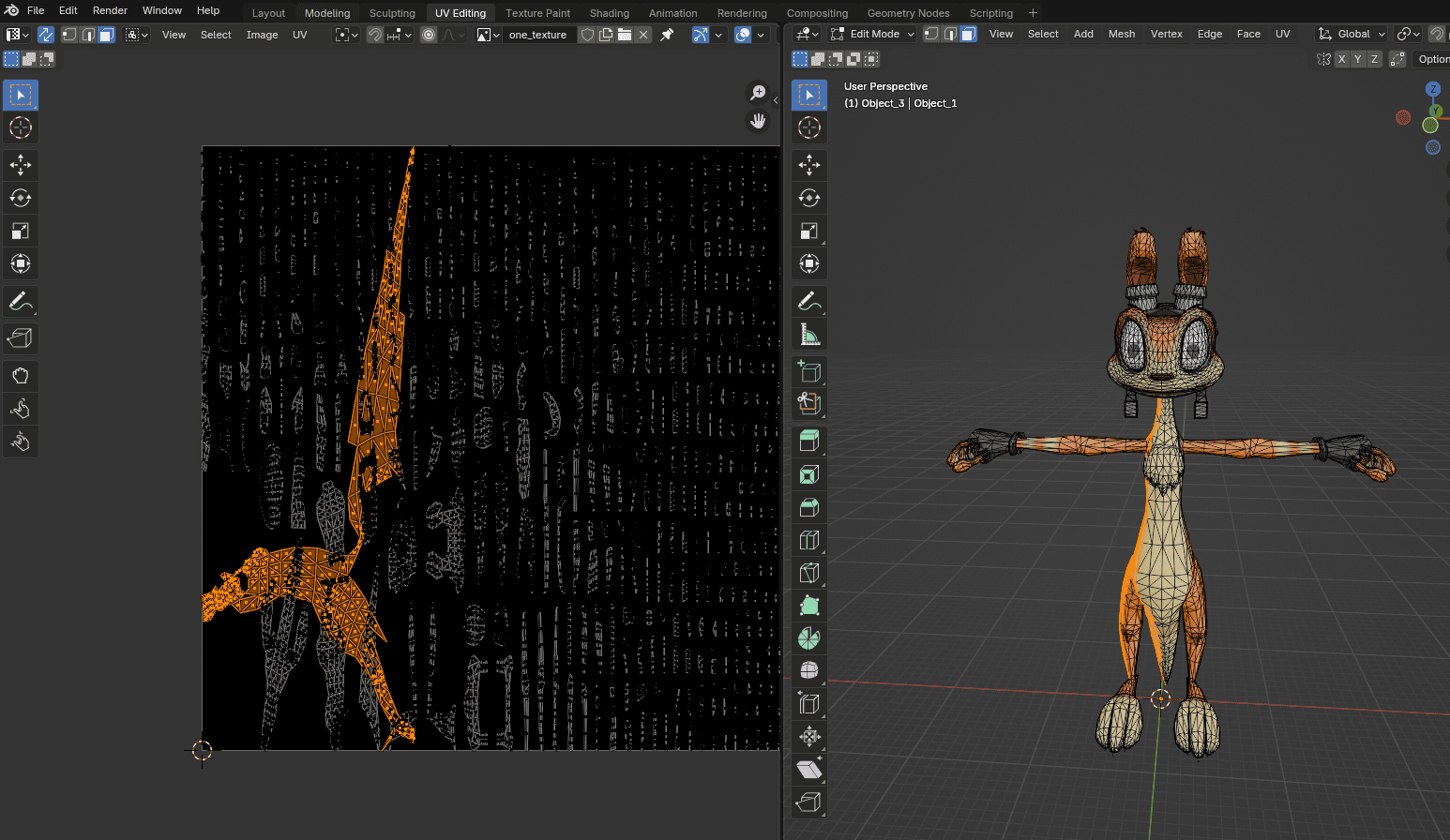
Task: Open sticky selection mode dropdown
Action: click(x=137, y=35)
